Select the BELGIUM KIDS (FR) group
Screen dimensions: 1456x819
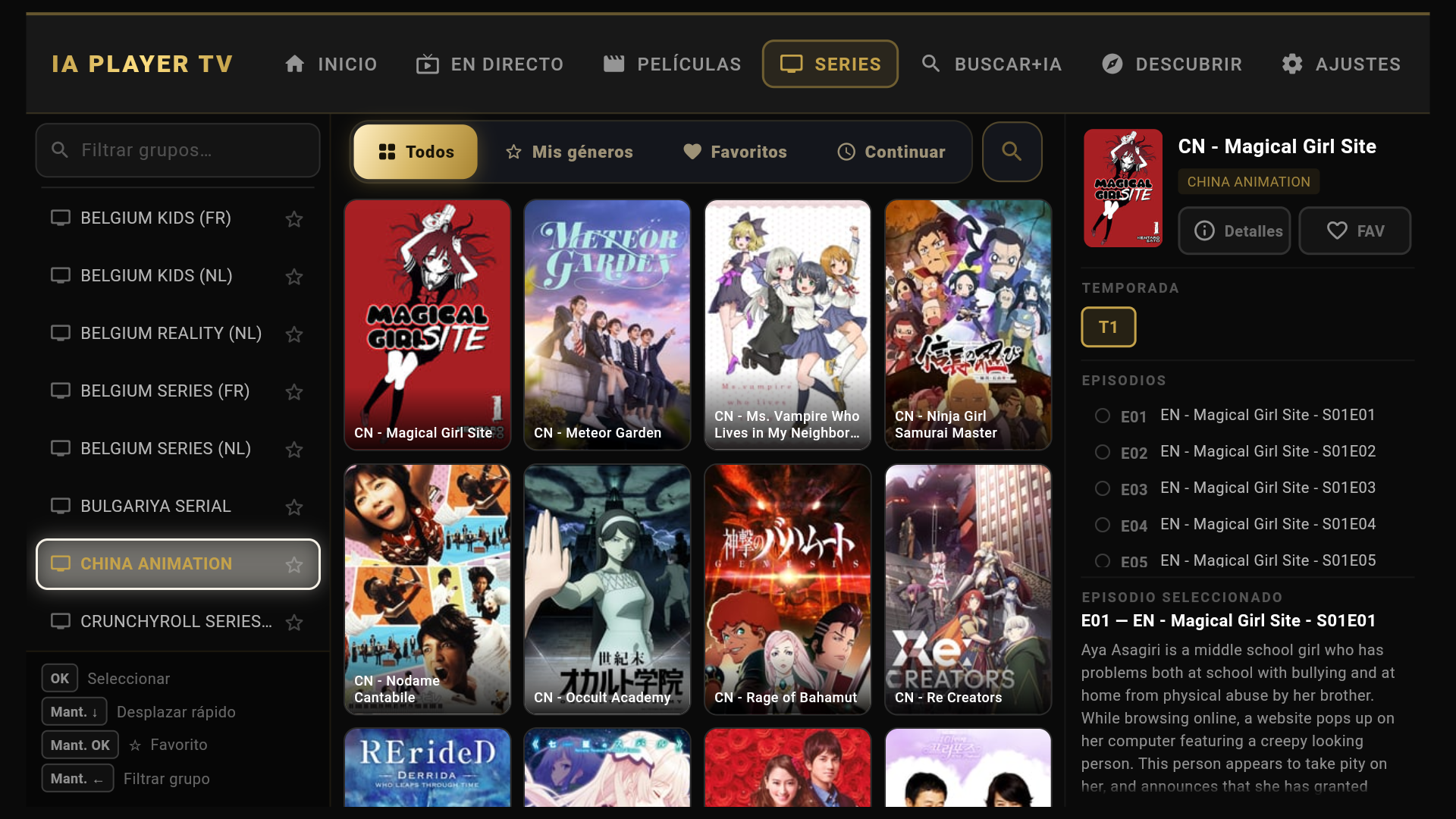178,218
